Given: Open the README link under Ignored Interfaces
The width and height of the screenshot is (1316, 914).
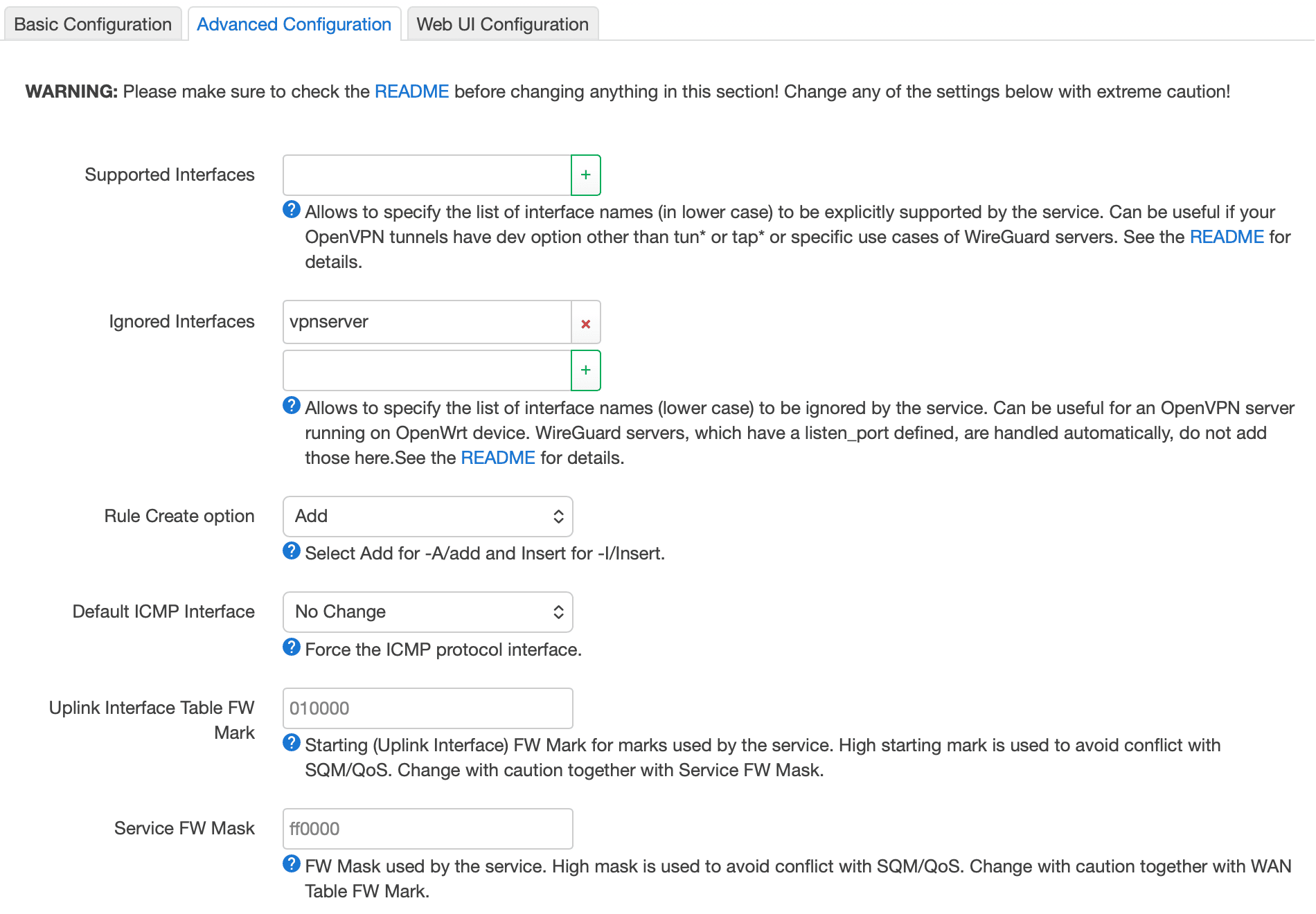Looking at the screenshot, I should click(x=497, y=457).
